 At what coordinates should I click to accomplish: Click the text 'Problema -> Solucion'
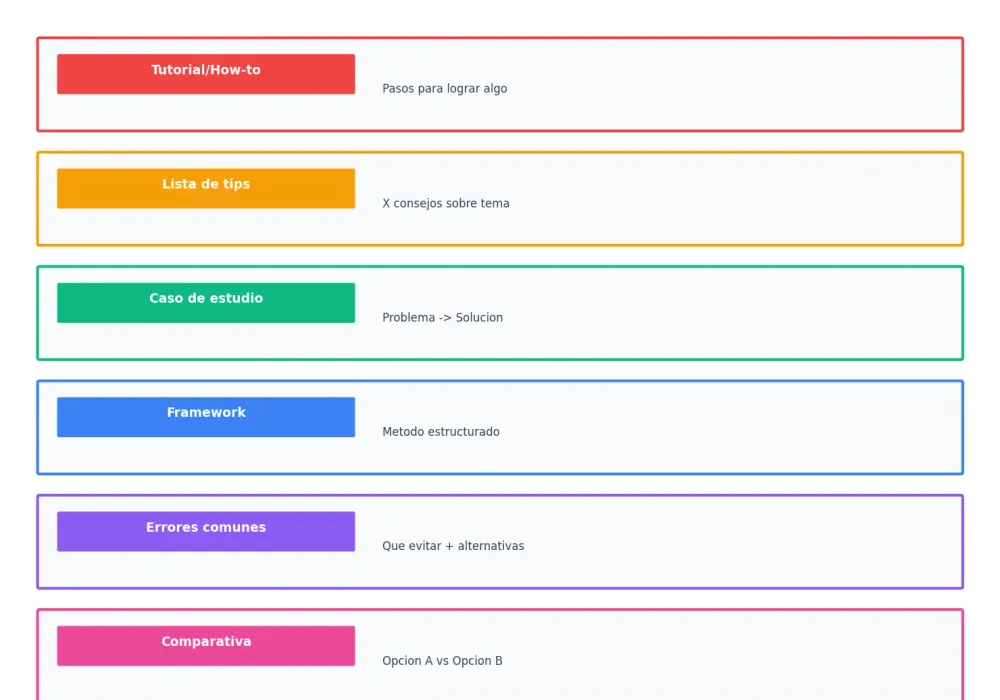(443, 317)
